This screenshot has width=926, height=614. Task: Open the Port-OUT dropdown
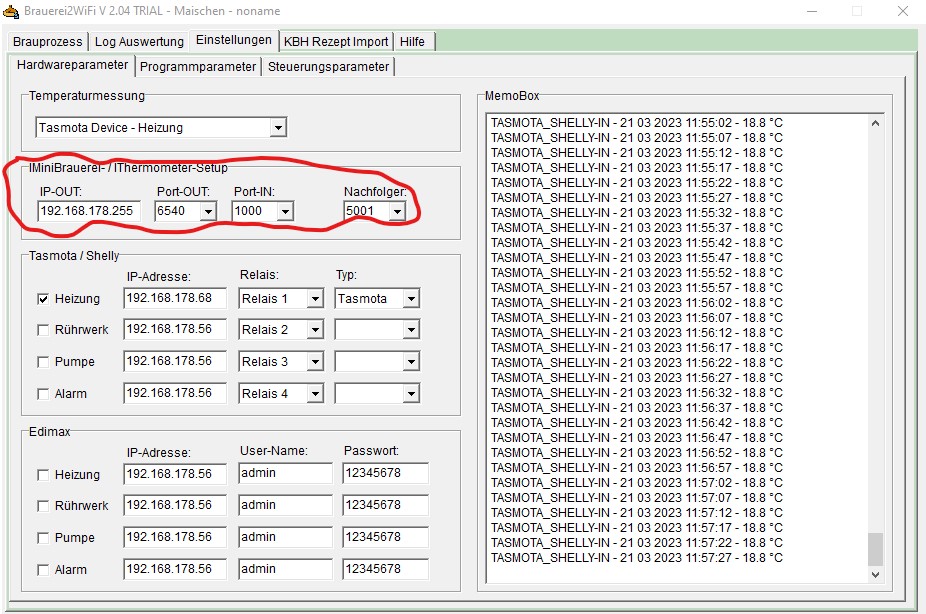[x=208, y=212]
